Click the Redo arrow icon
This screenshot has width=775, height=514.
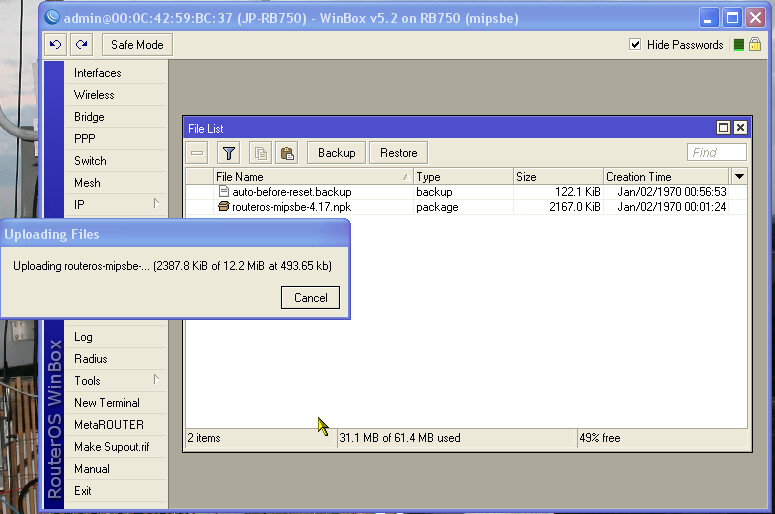tap(82, 45)
